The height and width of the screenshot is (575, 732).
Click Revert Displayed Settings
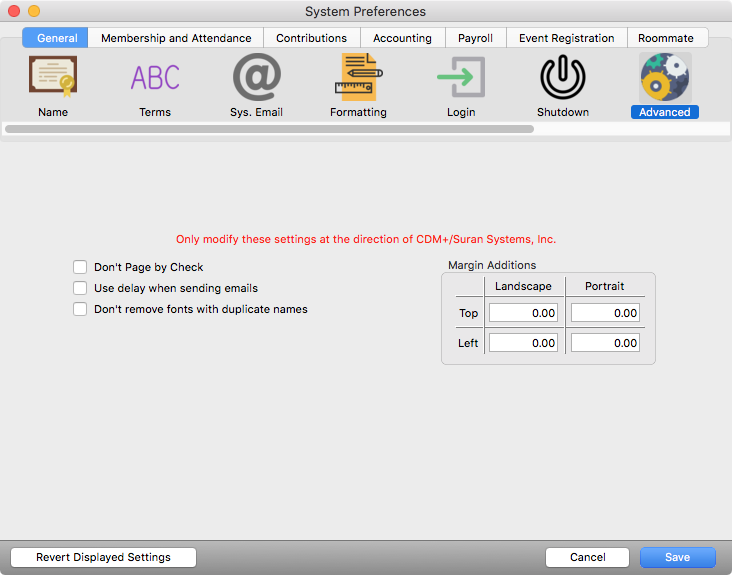click(103, 557)
